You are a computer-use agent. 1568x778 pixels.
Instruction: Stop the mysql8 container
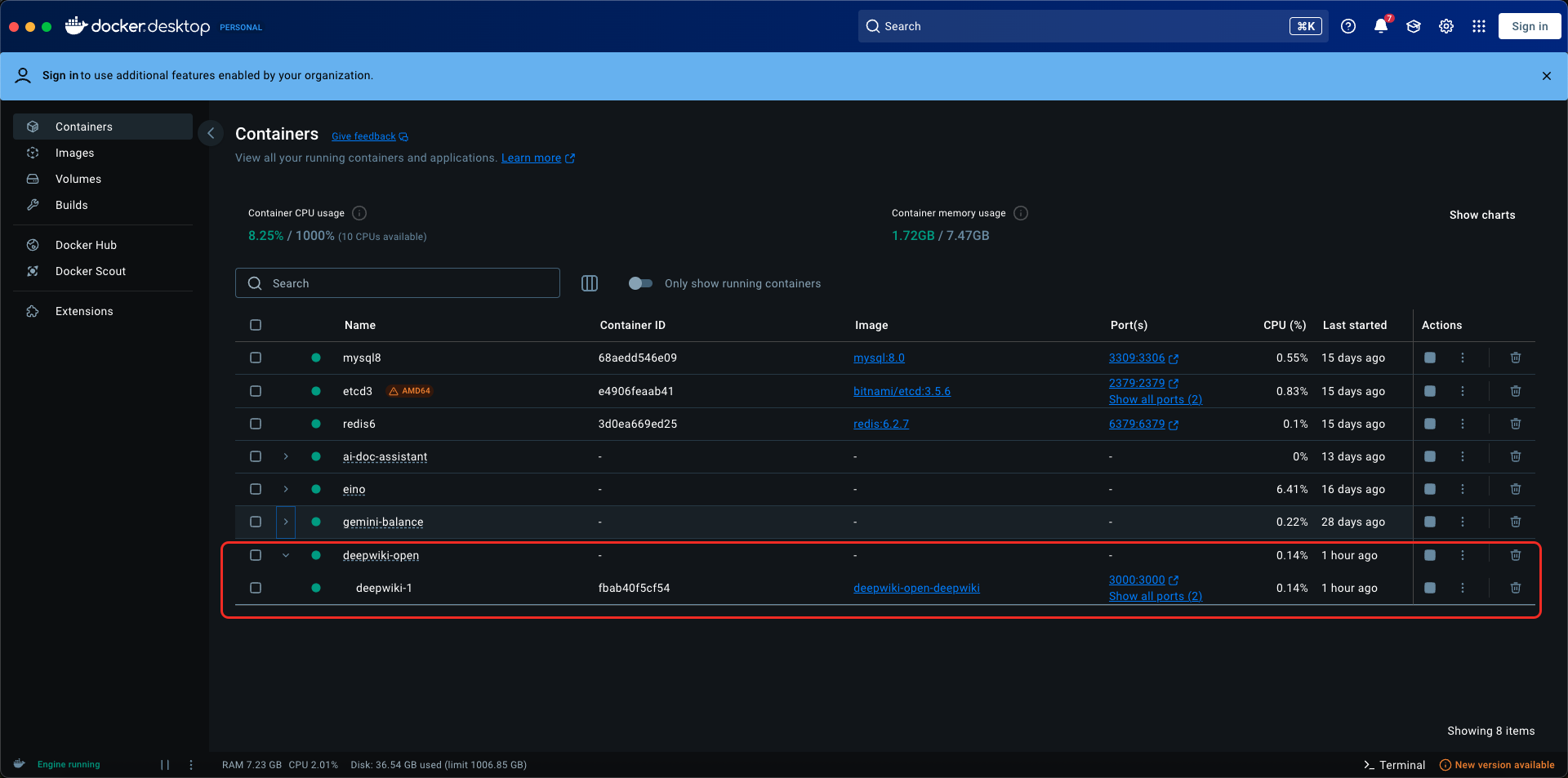point(1430,358)
